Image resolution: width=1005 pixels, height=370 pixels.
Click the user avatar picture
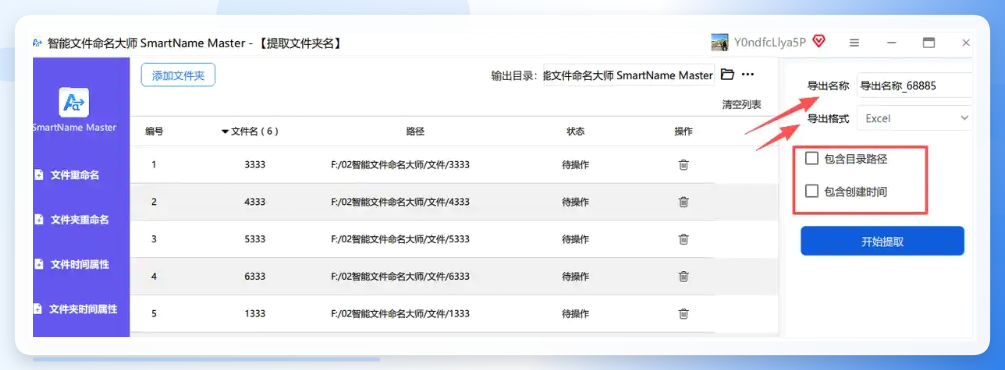[719, 42]
